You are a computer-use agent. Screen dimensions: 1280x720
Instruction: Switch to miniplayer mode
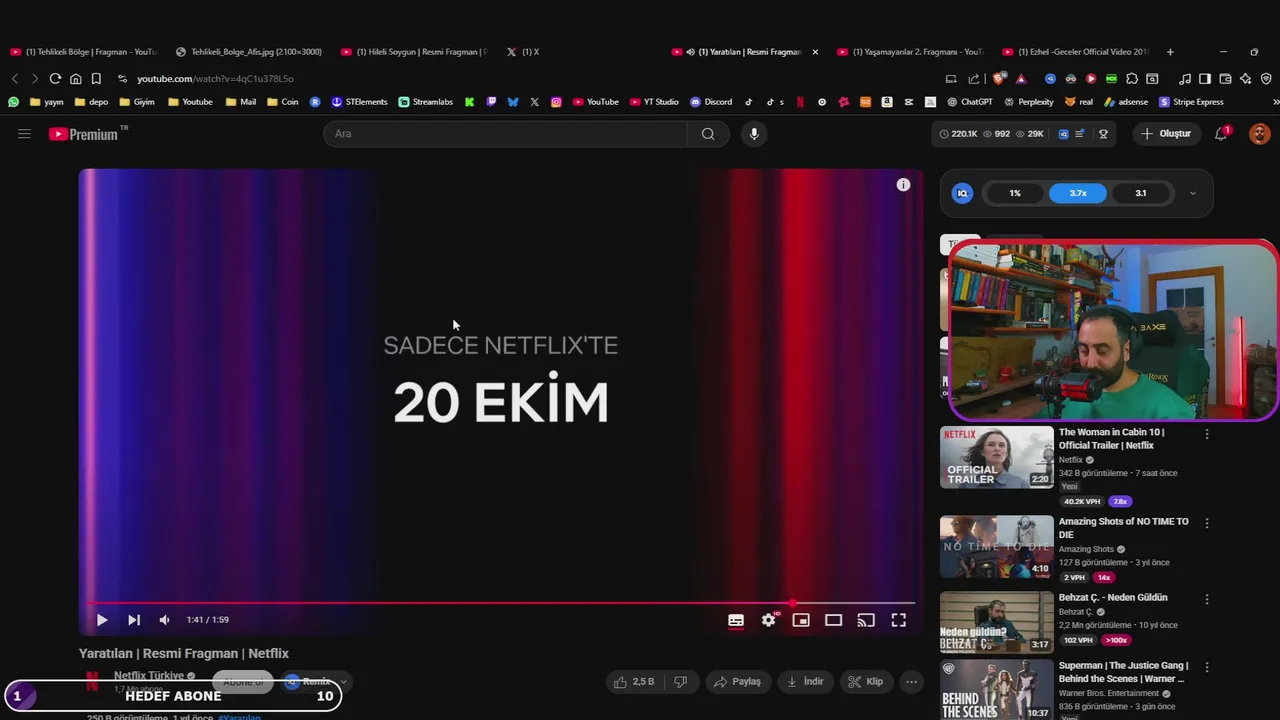tap(801, 620)
